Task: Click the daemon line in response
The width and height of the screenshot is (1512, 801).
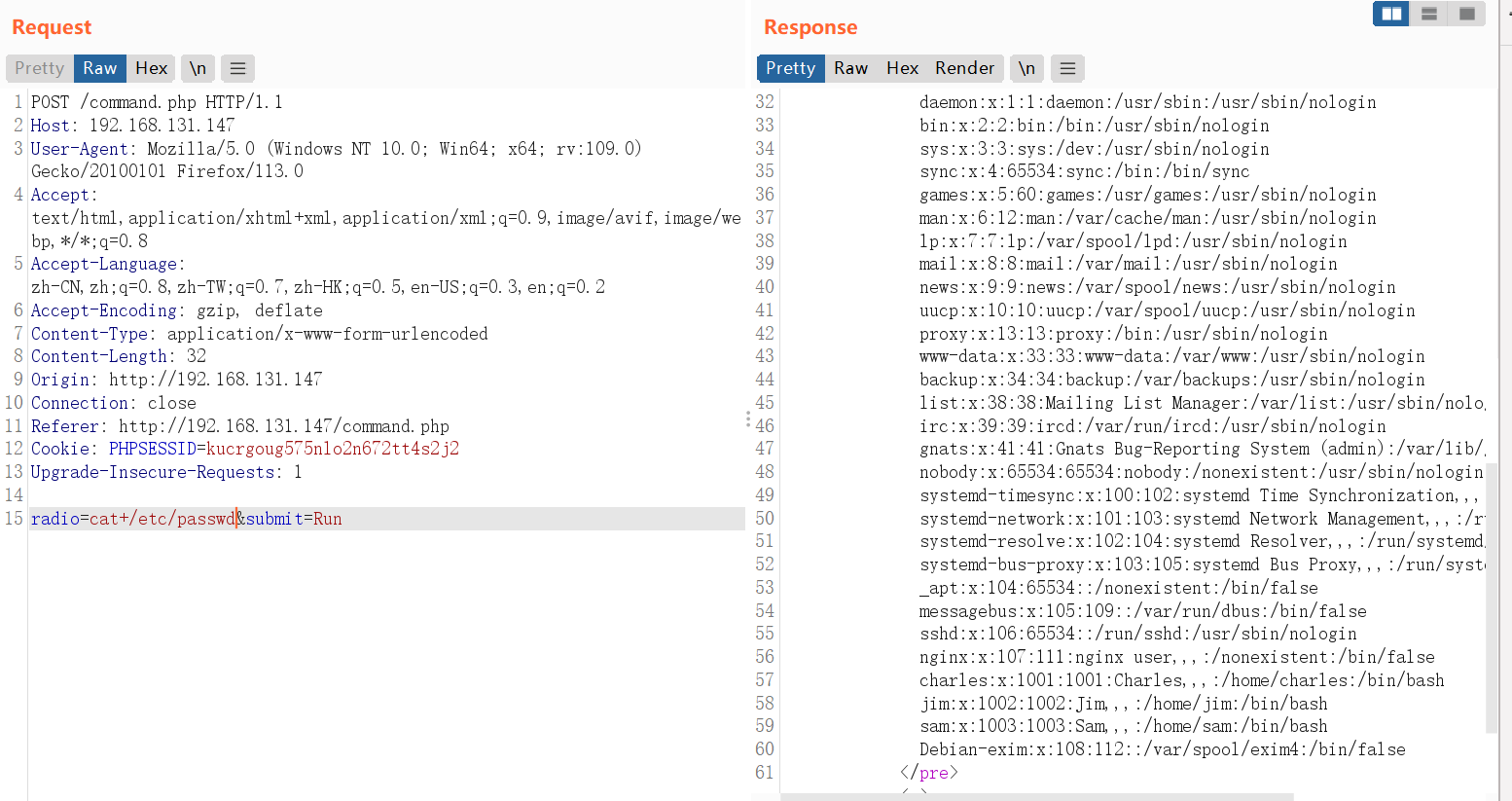Action: 1147,102
